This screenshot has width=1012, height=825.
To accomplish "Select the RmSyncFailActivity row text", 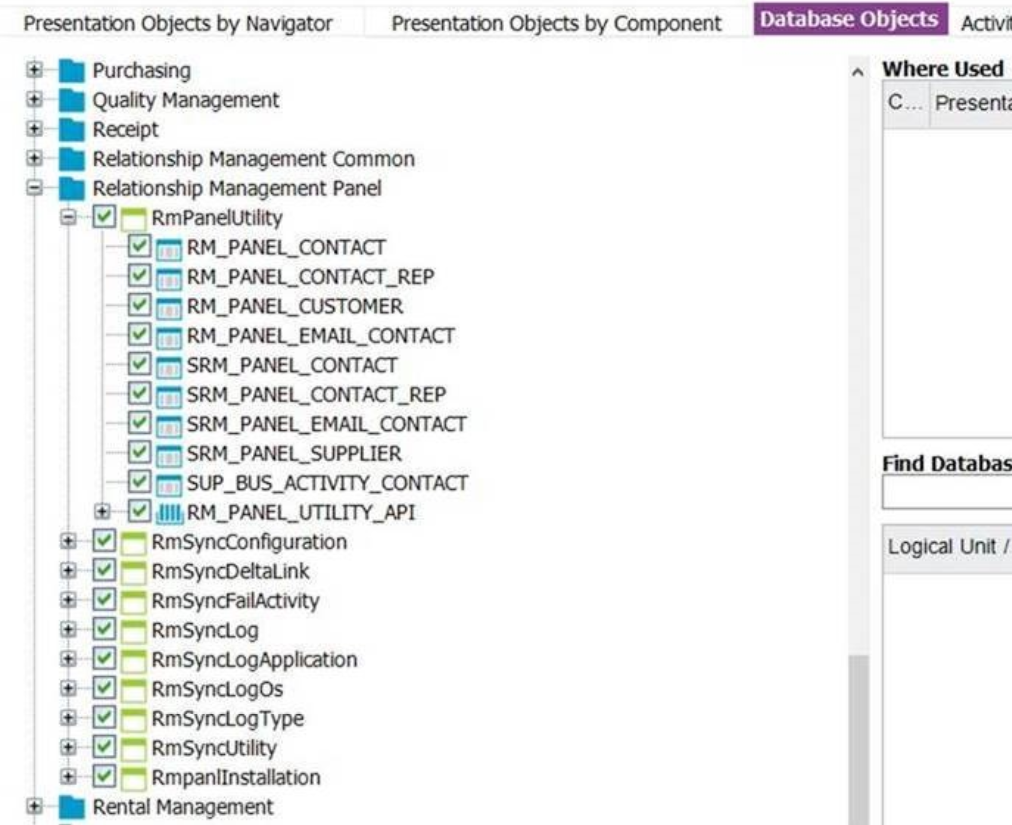I will coord(236,601).
